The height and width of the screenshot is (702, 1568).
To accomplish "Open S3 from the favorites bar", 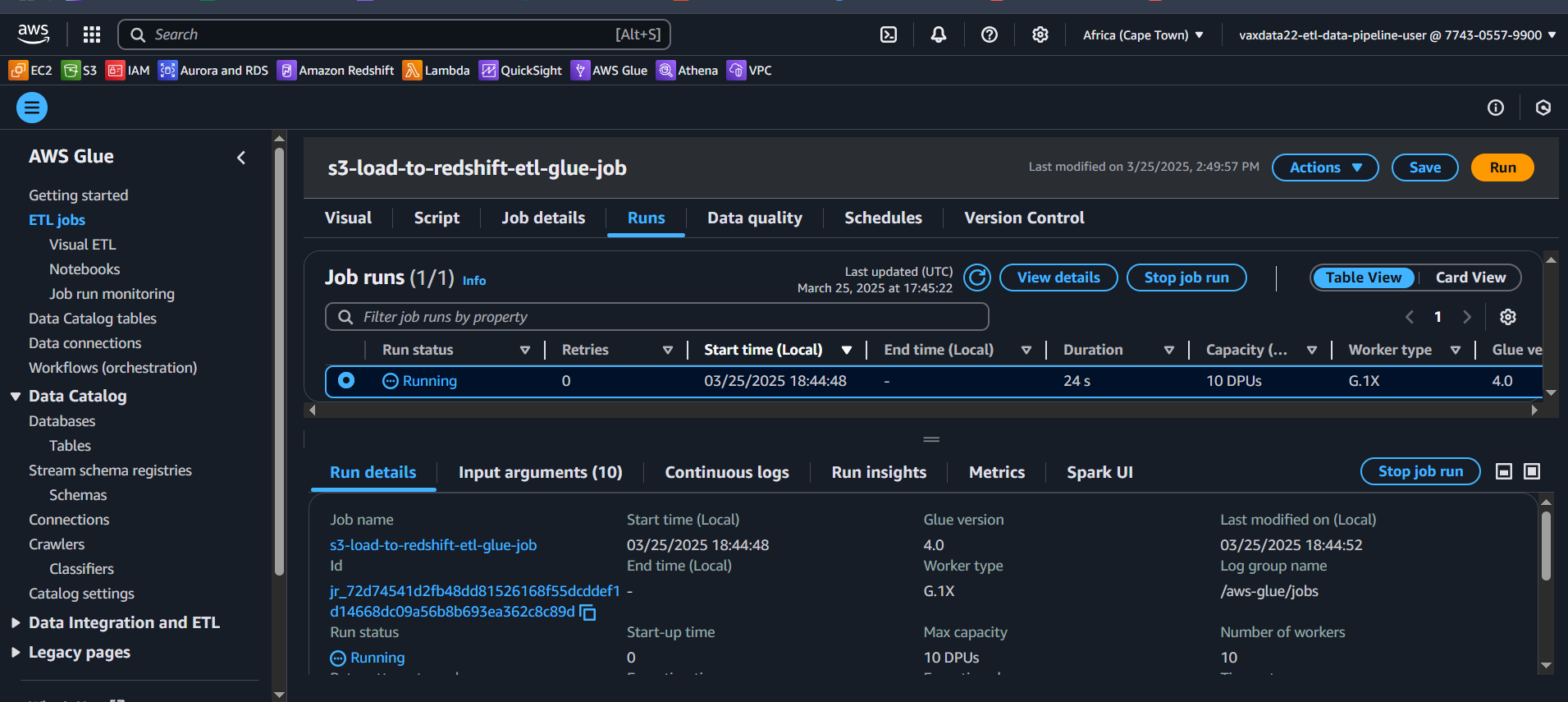I will pyautogui.click(x=80, y=71).
